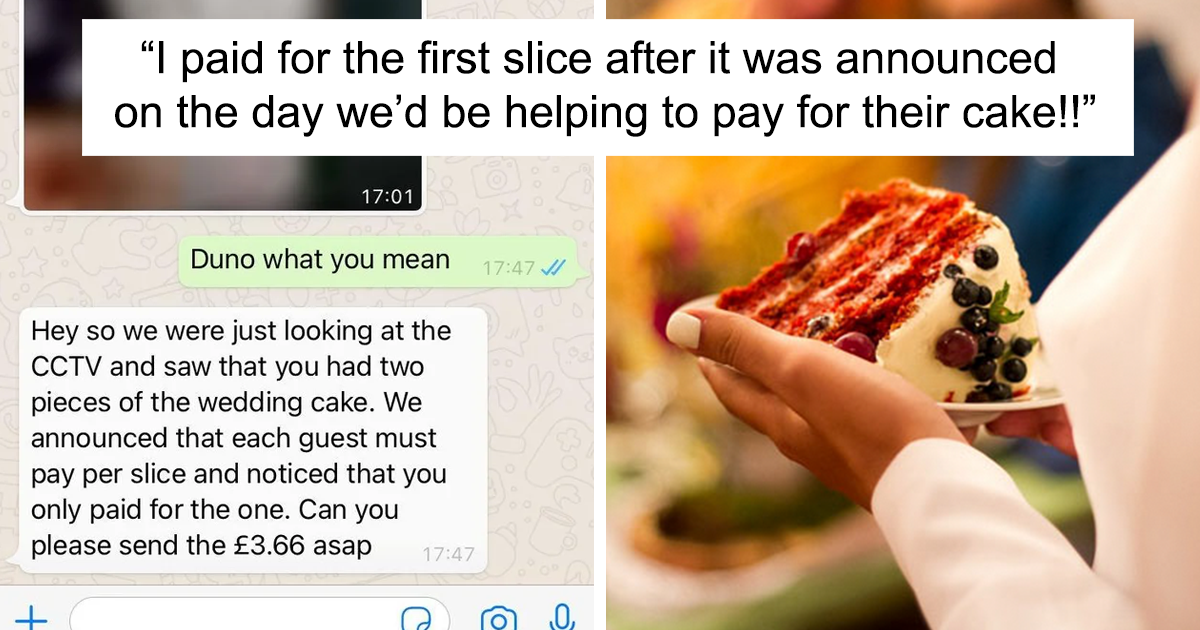Screen dimensions: 1200x630
Task: Open the camera icon in chat bar
Action: (x=499, y=618)
